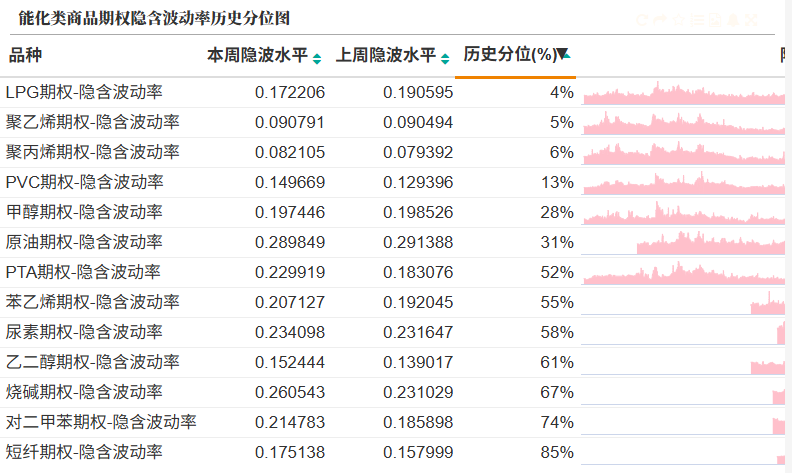Click the faint numbered list icon
Viewport: 792px width, 473px height.
pos(697,20)
